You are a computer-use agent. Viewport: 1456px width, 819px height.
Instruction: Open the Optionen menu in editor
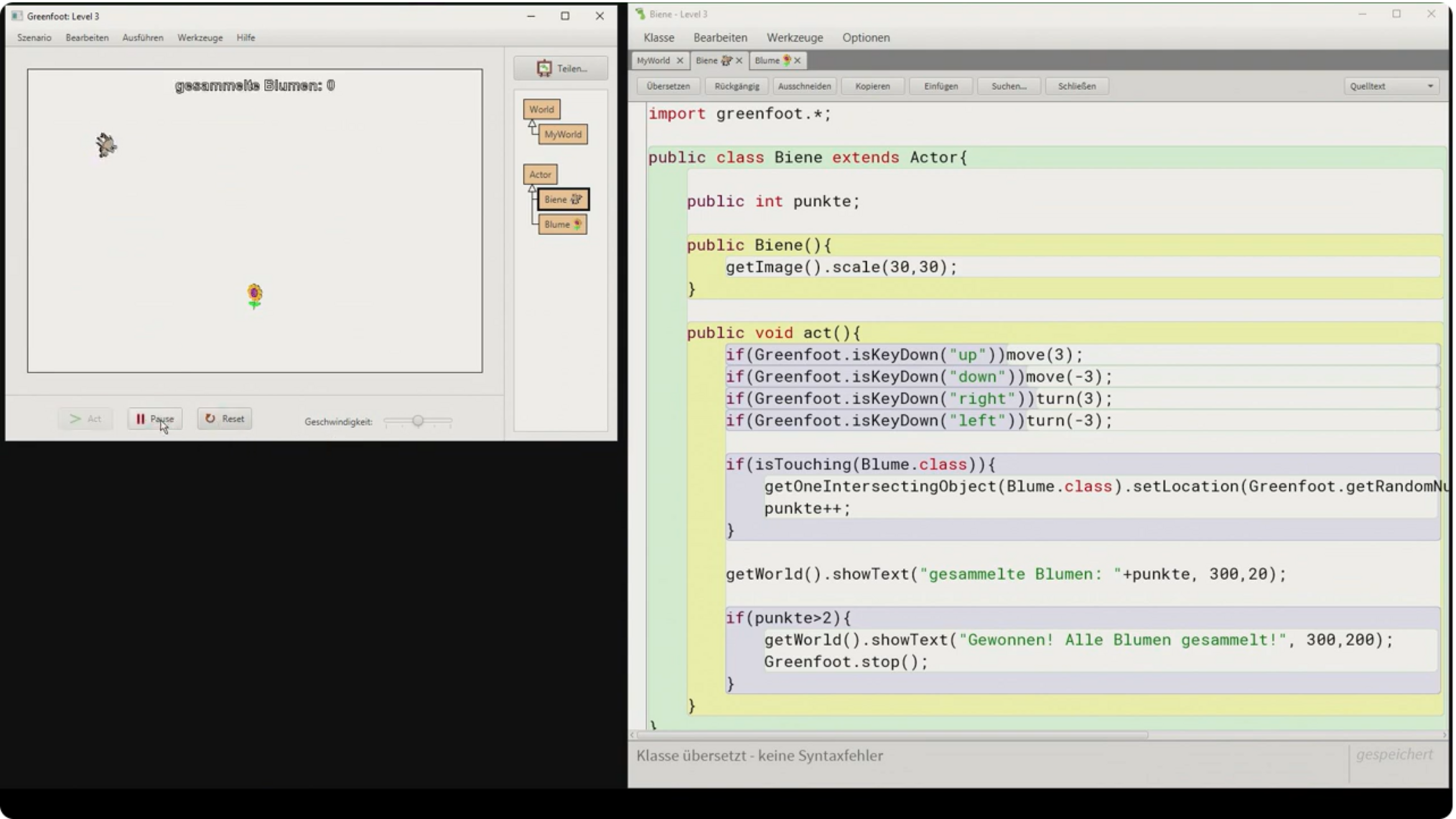click(x=866, y=37)
